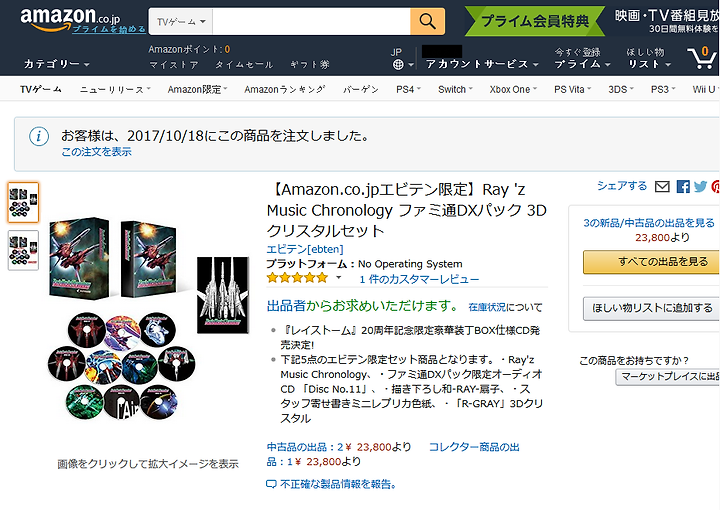This screenshot has width=720, height=510.
Task: Click ほしい物リストに追加する button
Action: (652, 308)
